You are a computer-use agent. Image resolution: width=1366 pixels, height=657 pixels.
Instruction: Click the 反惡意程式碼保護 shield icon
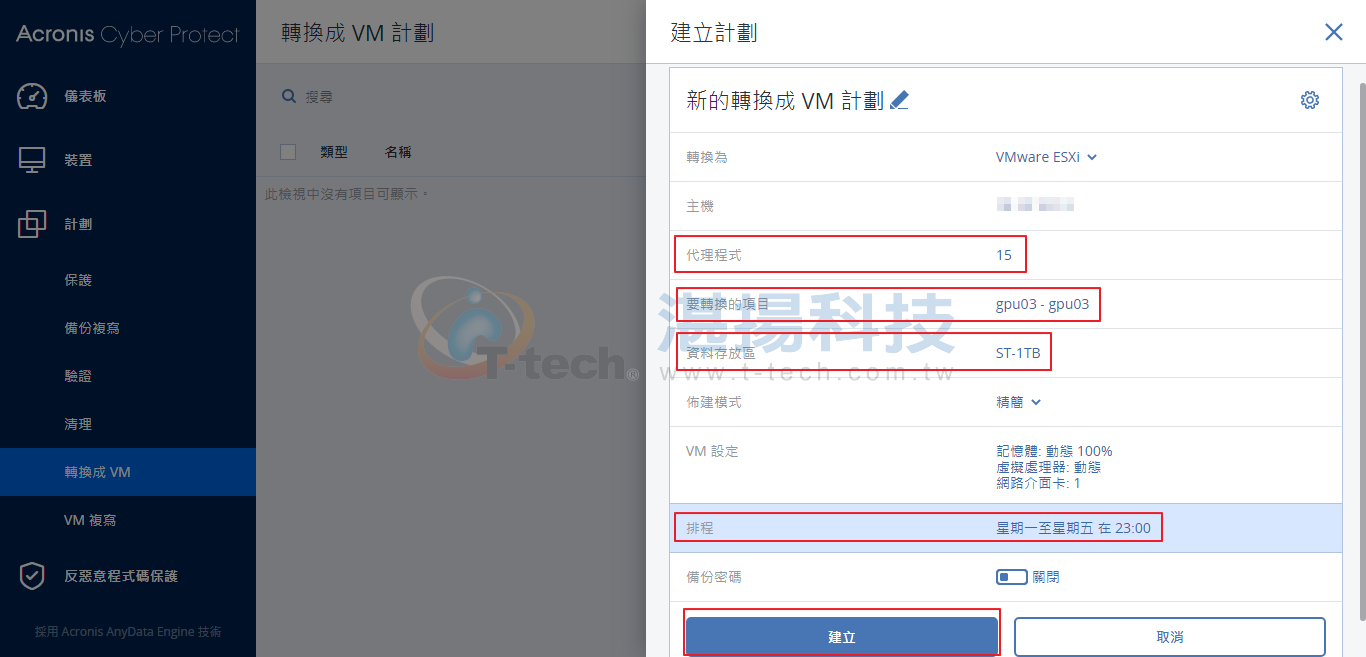(x=32, y=576)
